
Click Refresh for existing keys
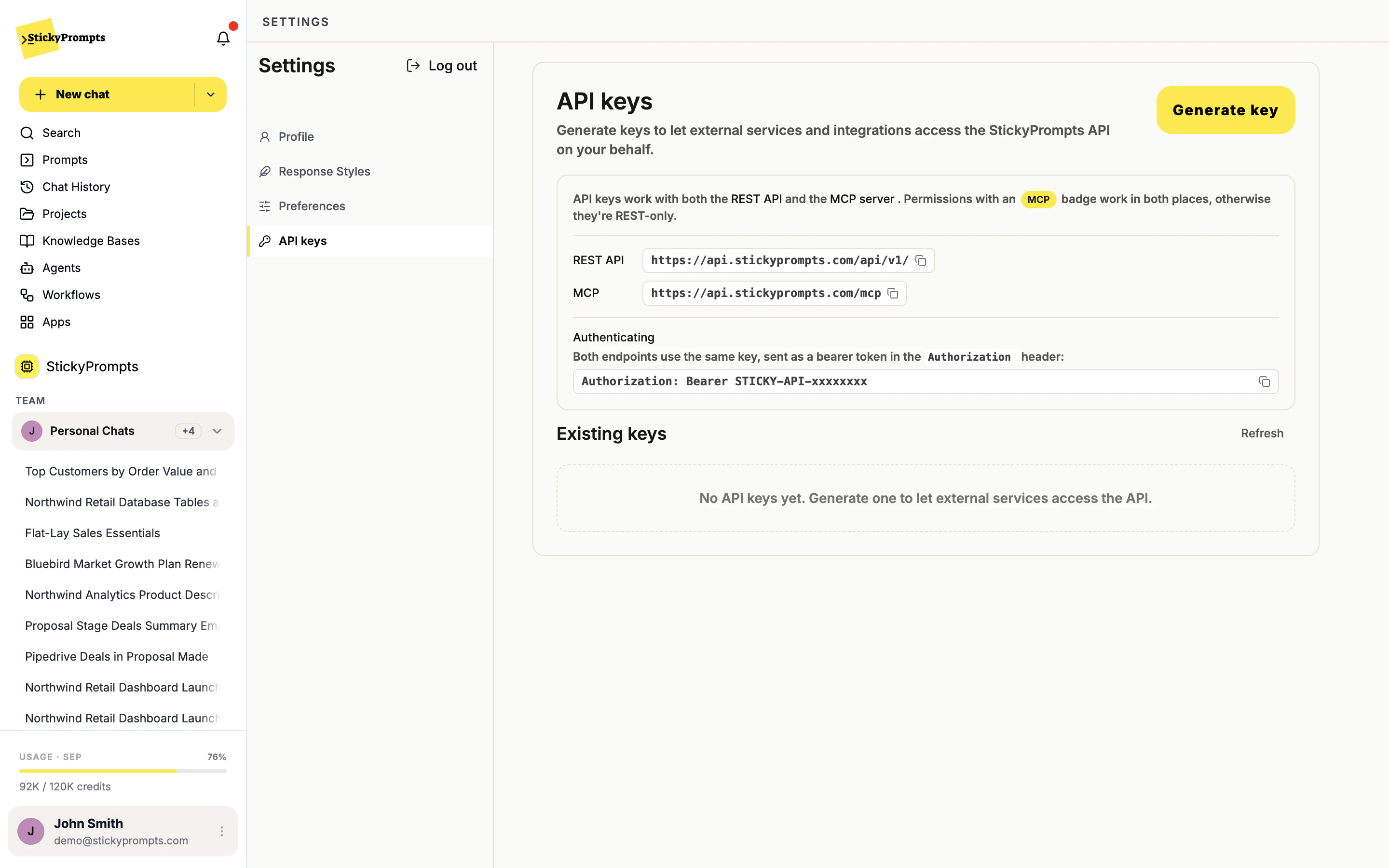[1262, 434]
